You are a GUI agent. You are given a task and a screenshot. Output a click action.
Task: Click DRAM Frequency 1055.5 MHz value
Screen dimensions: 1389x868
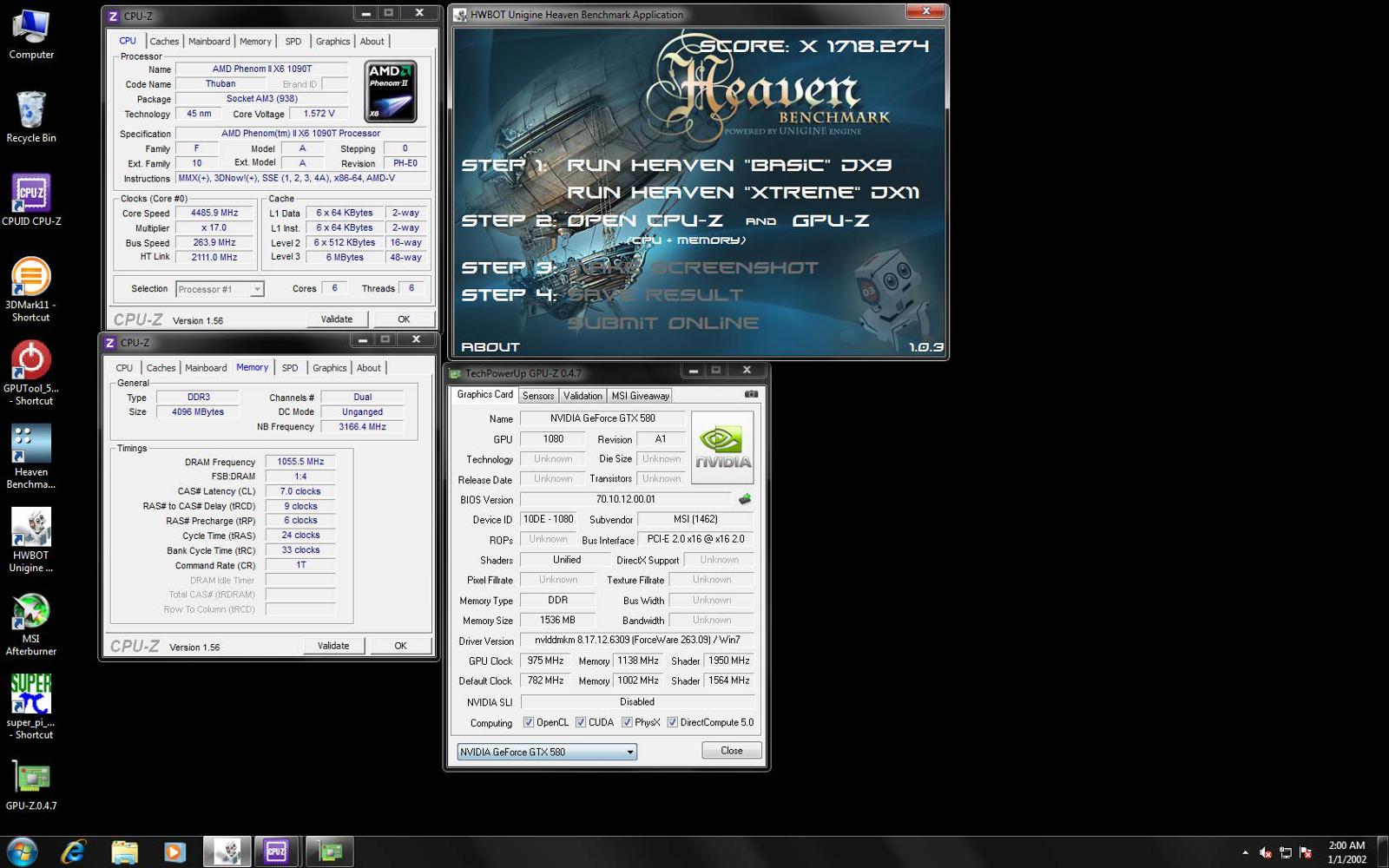click(x=300, y=462)
